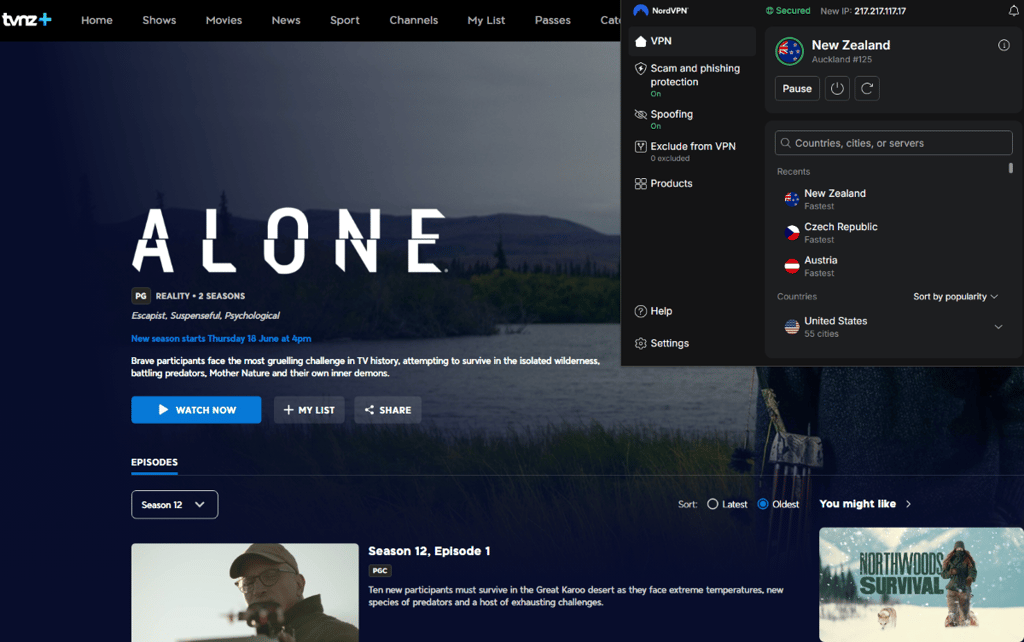Click the PG rating badge under Alone title
The height and width of the screenshot is (642, 1024).
click(140, 296)
